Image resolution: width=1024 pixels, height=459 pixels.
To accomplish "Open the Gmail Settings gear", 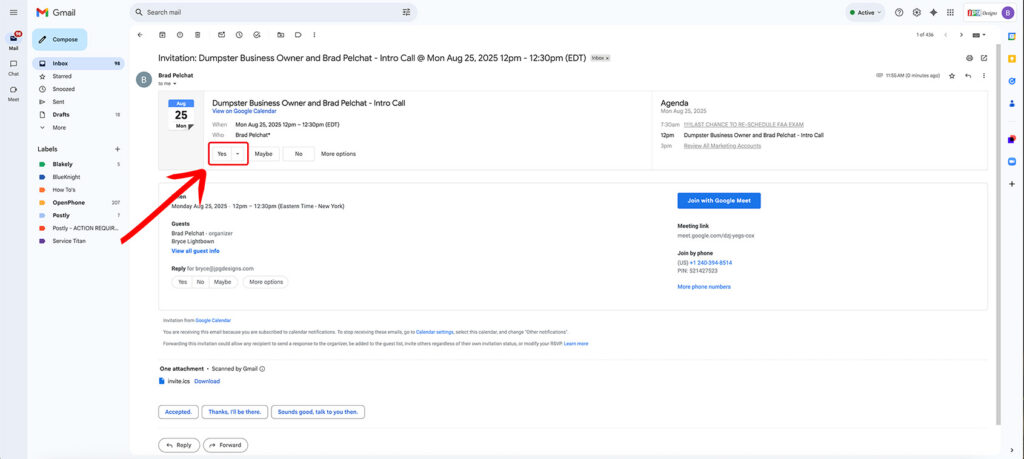I will [x=917, y=12].
